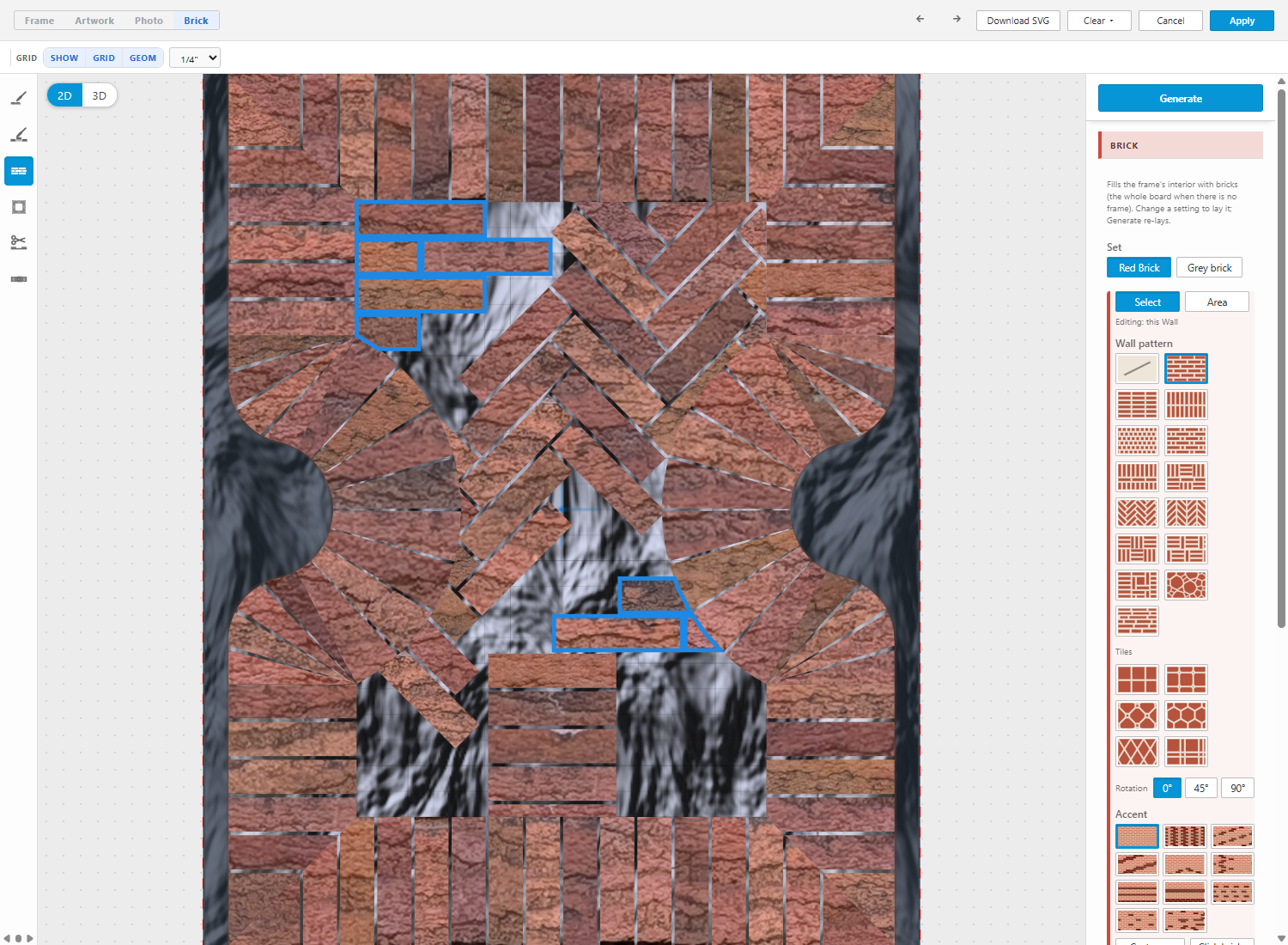This screenshot has width=1288, height=945.
Task: Choose the hexagon tile pattern
Action: pyautogui.click(x=1186, y=716)
